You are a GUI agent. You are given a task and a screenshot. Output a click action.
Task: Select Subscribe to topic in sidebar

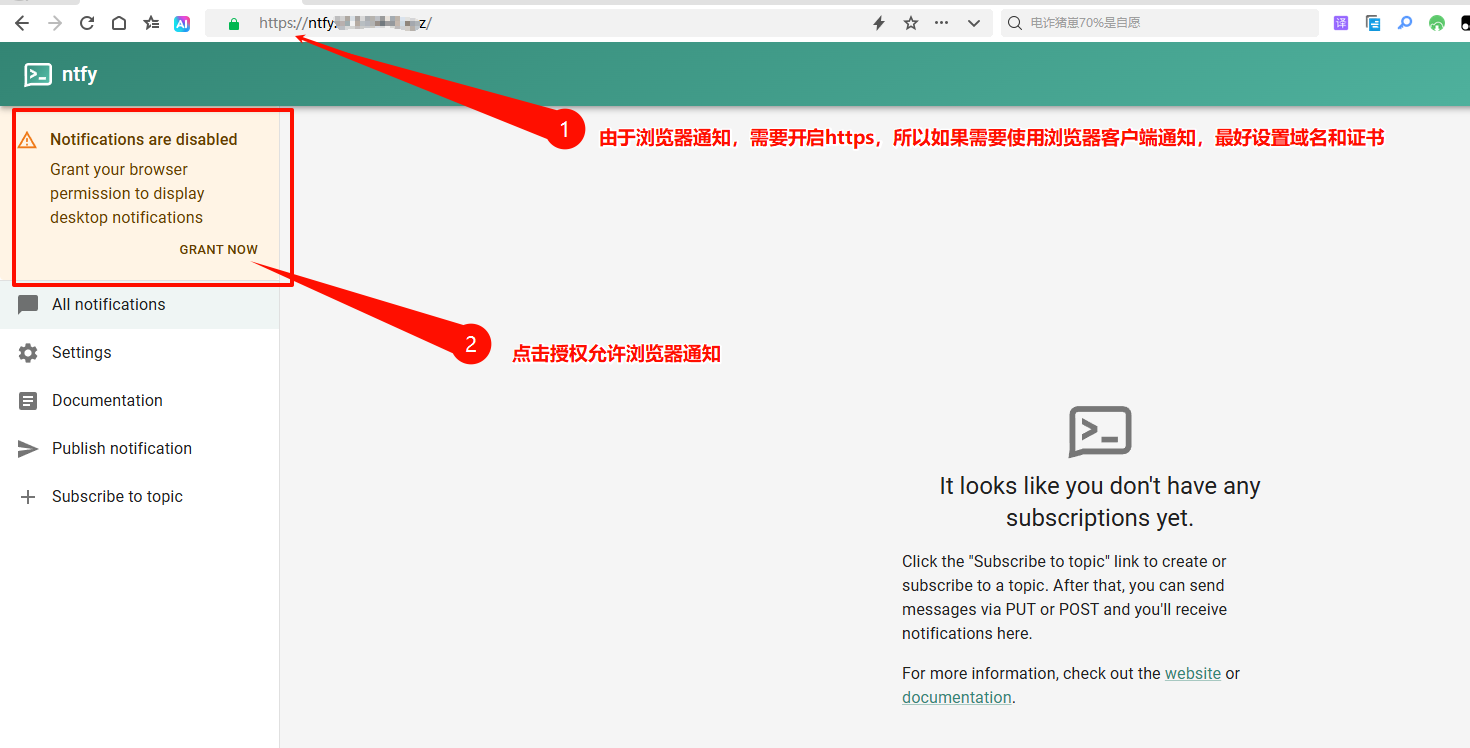(x=140, y=497)
